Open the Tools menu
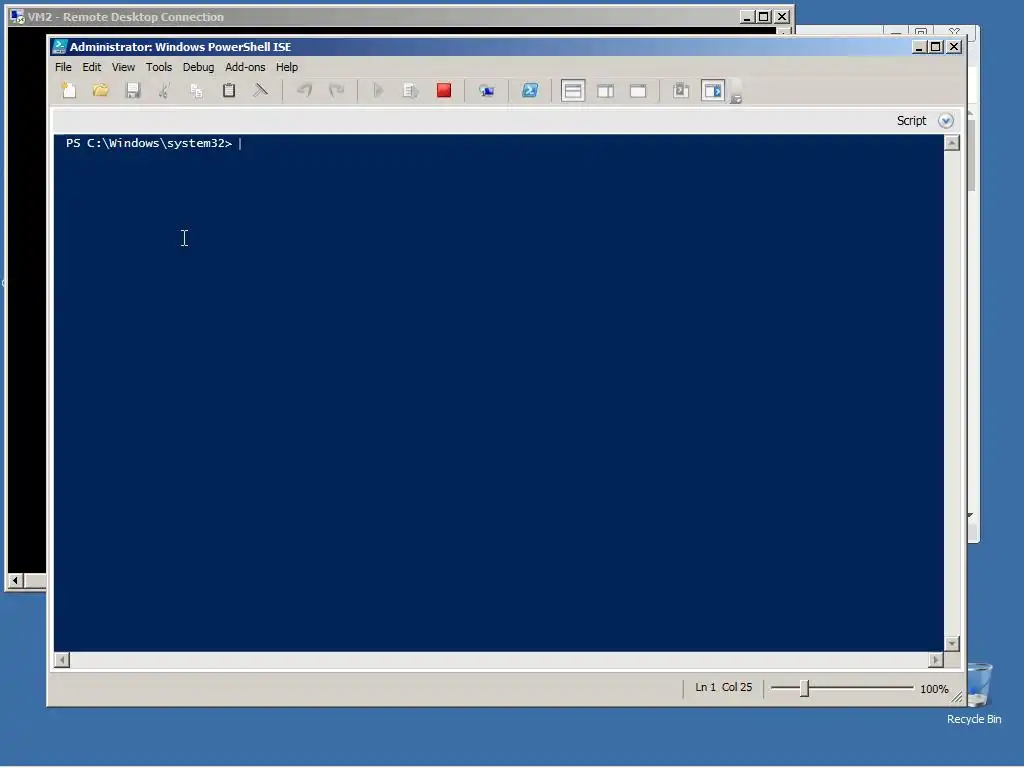This screenshot has width=1024, height=768. click(159, 67)
